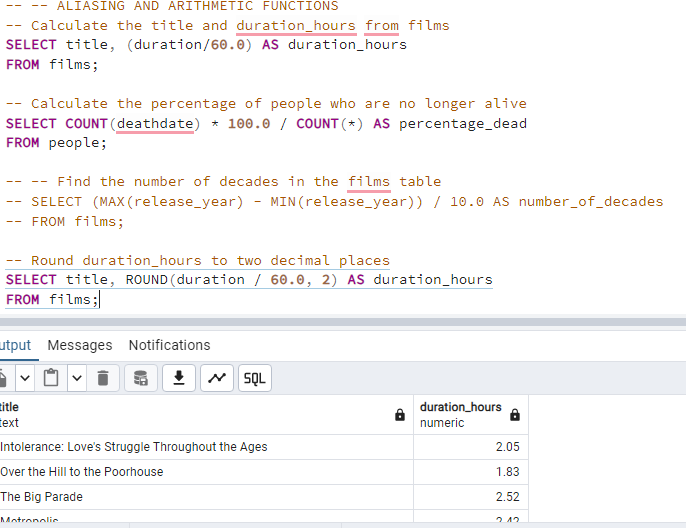Select the Intolerance: Love's Struggle row cell
The height and width of the screenshot is (528, 686).
206,447
